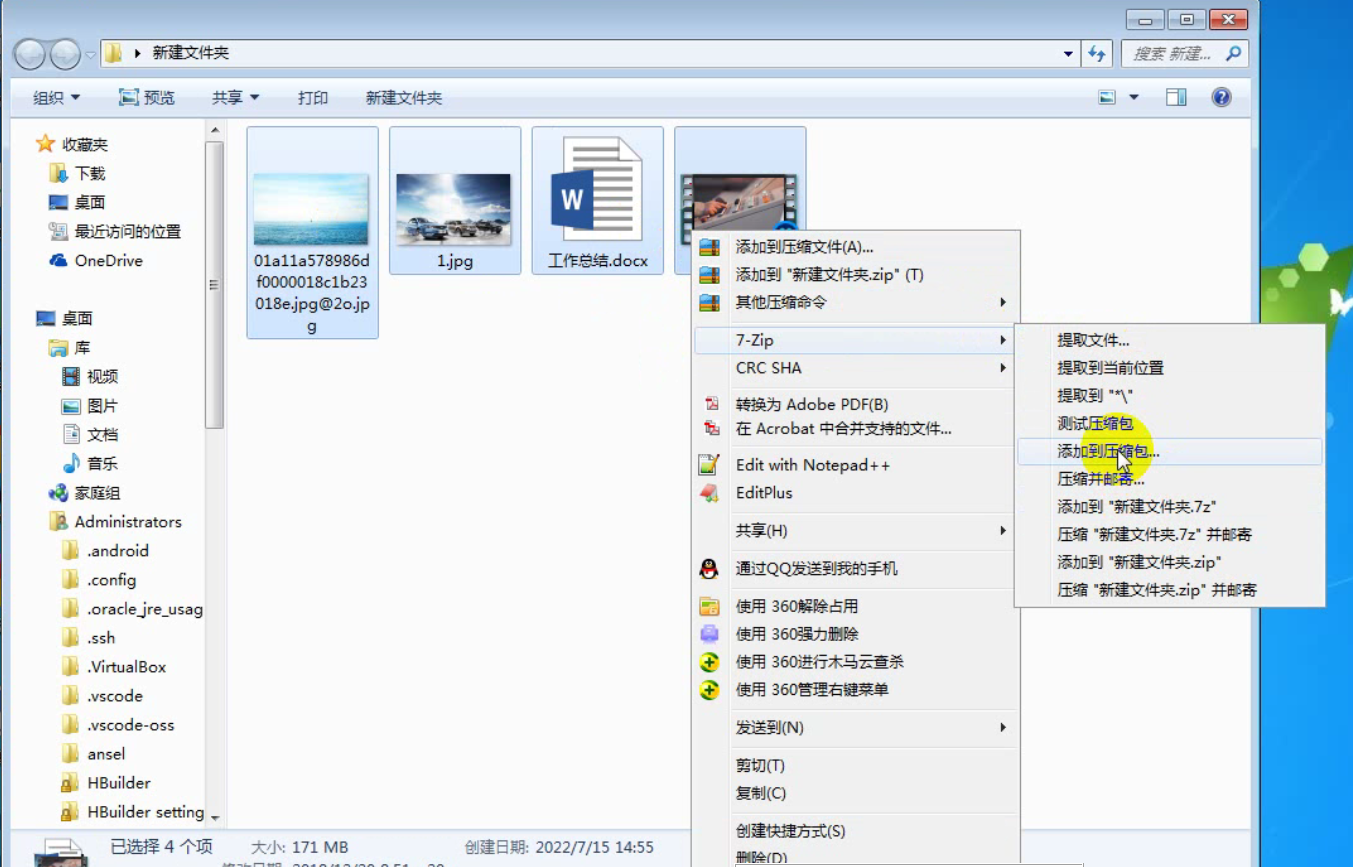The height and width of the screenshot is (867, 1353).
Task: Open the Help question mark icon
Action: point(1221,97)
